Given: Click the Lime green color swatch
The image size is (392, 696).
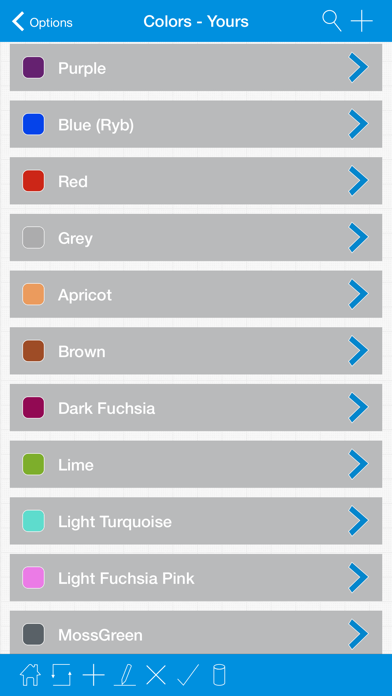Looking at the screenshot, I should pyautogui.click(x=33, y=464).
